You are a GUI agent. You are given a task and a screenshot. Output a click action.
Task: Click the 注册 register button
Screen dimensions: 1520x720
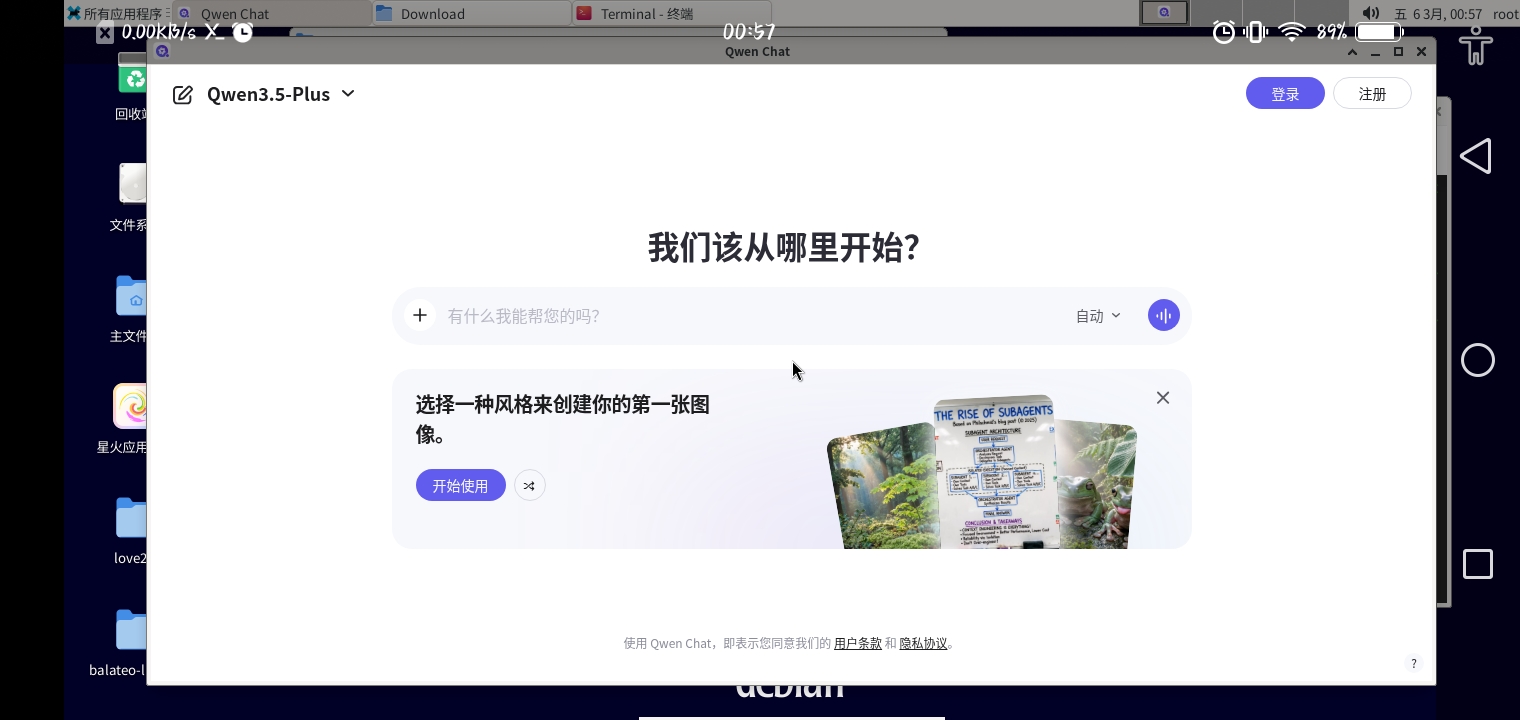click(x=1372, y=93)
